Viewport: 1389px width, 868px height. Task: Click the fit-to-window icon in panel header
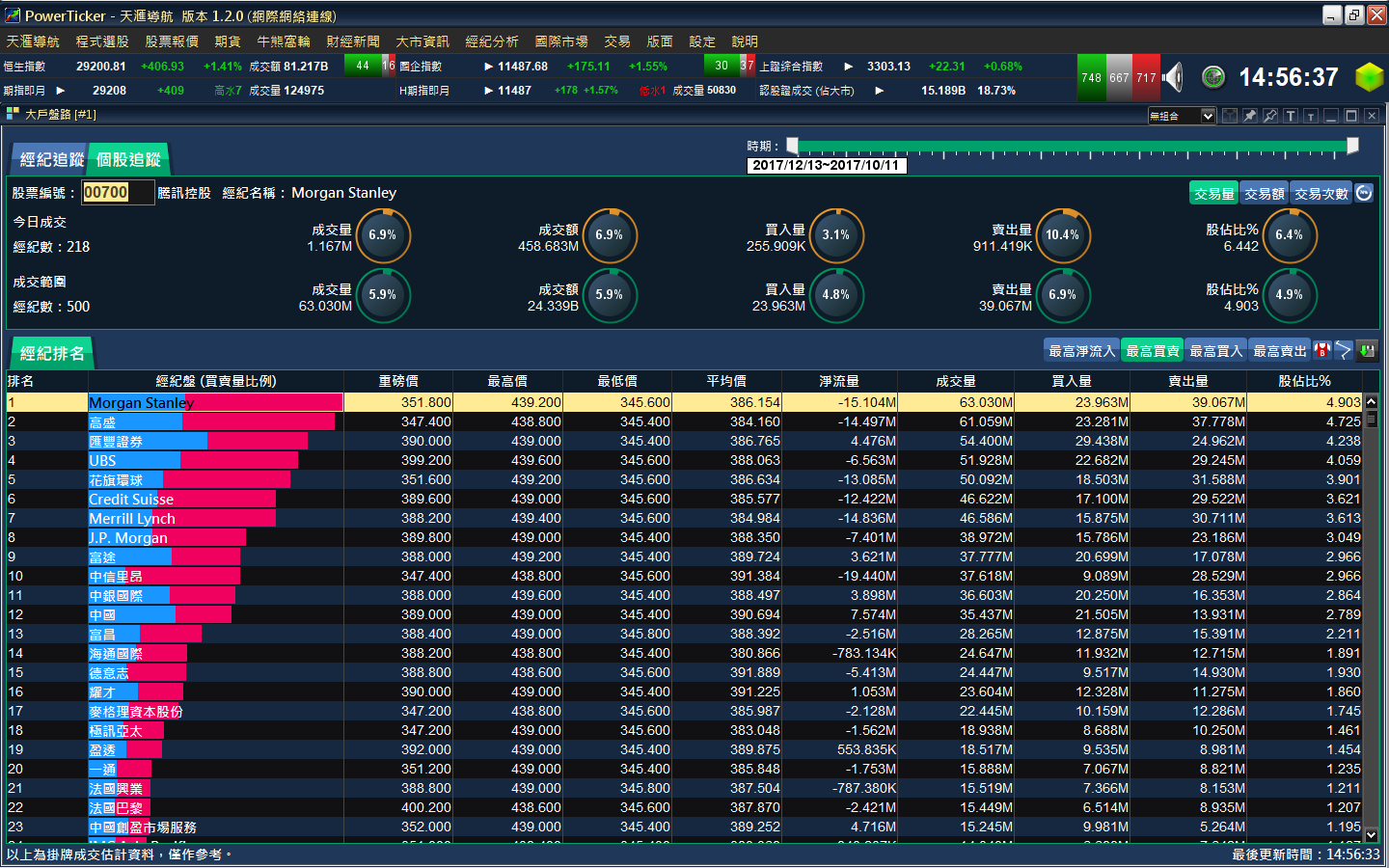[1230, 116]
